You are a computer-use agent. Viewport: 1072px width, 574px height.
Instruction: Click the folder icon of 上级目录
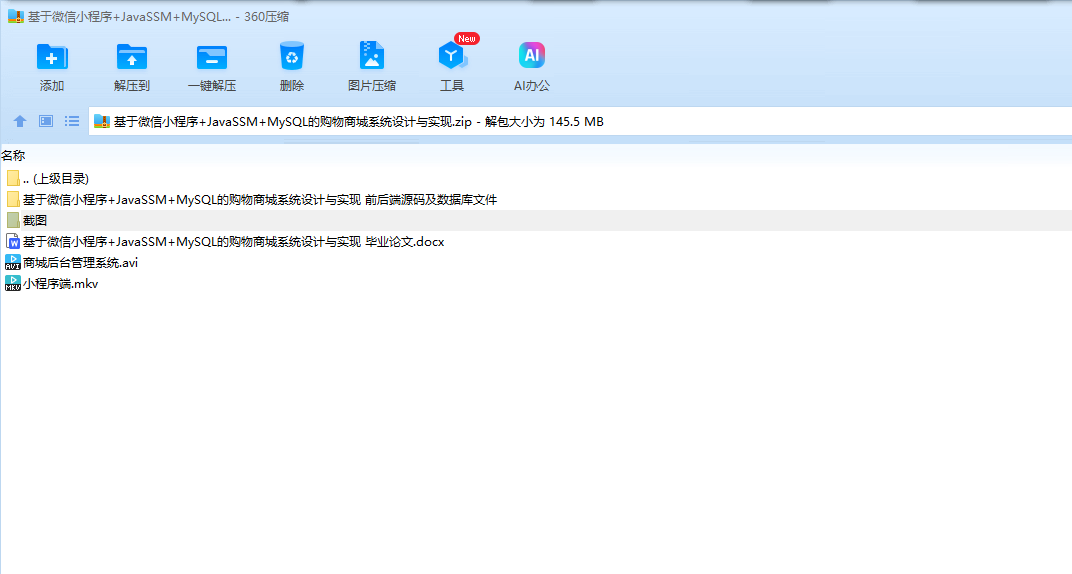13,178
